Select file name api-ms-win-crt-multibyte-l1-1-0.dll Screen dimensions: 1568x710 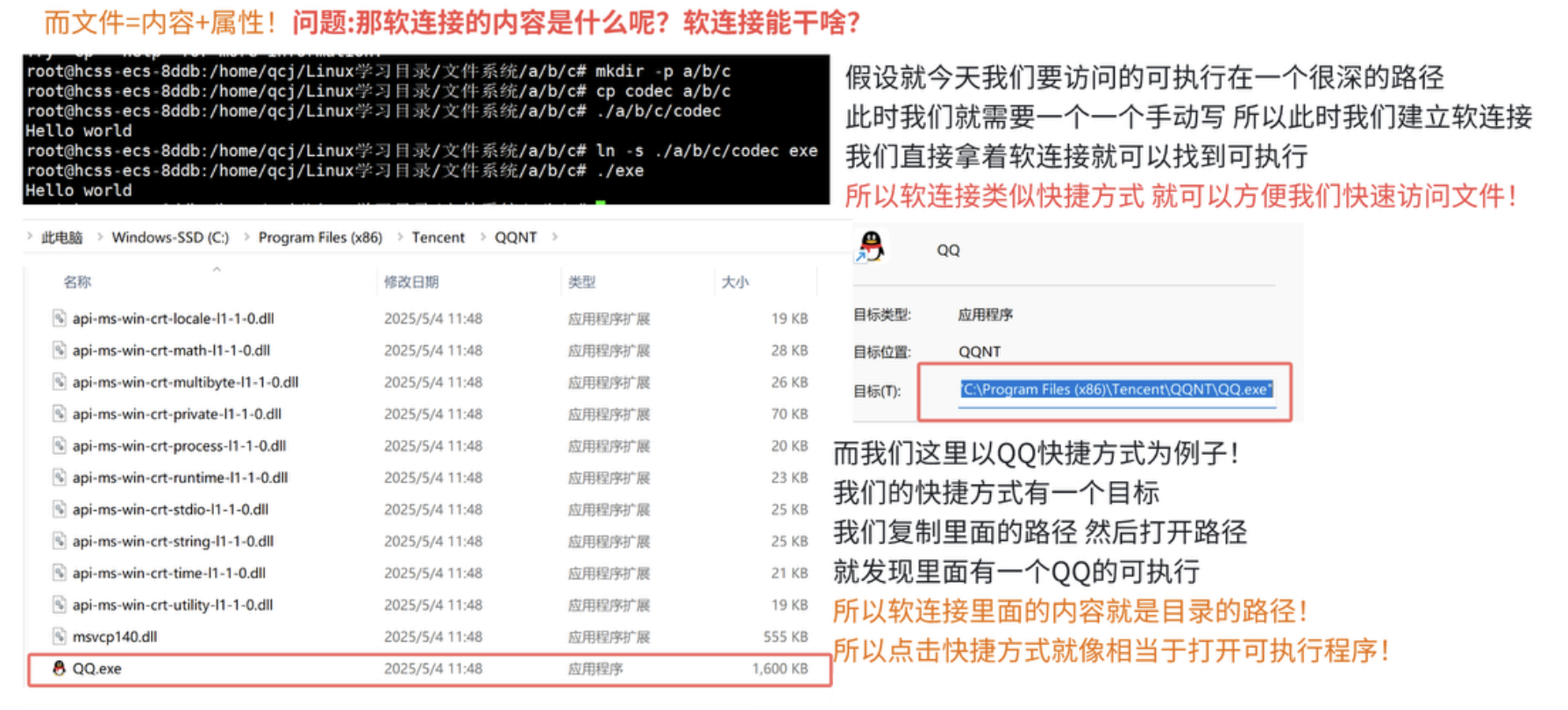pos(186,382)
